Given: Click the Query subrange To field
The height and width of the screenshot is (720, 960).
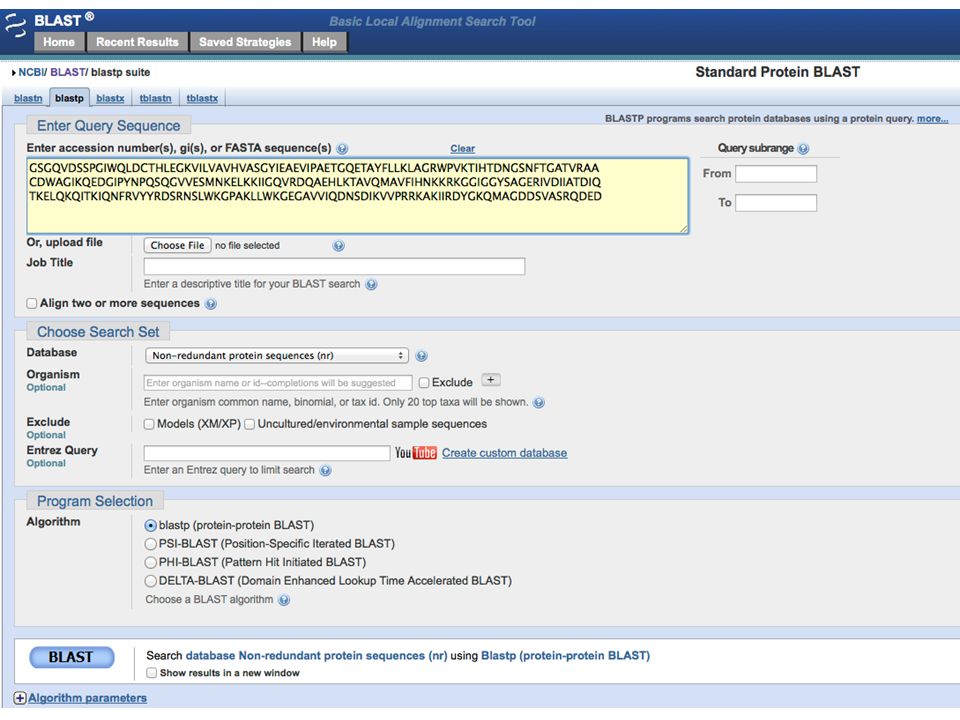Looking at the screenshot, I should tap(776, 203).
